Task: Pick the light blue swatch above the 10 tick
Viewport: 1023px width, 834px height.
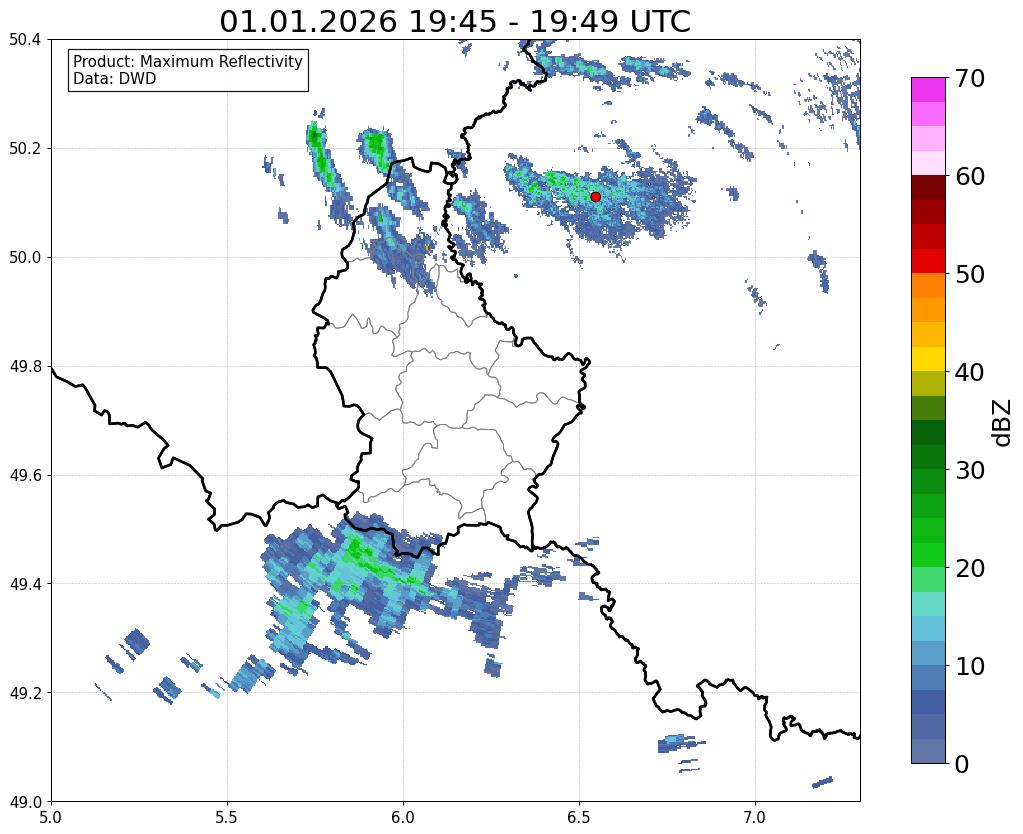Action: 928,653
